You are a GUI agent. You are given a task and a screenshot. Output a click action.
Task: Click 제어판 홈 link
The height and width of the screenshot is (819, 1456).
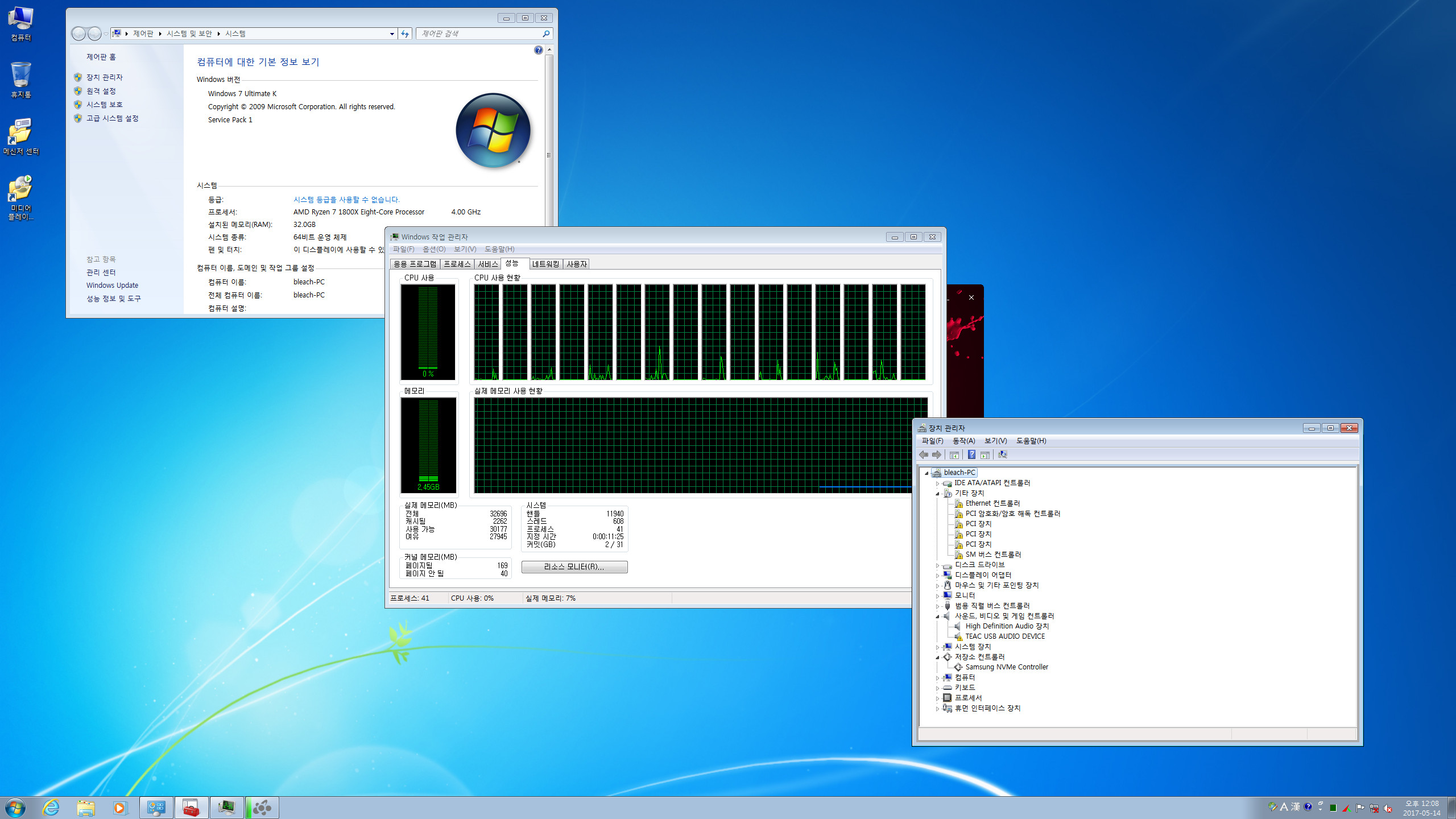[x=101, y=57]
